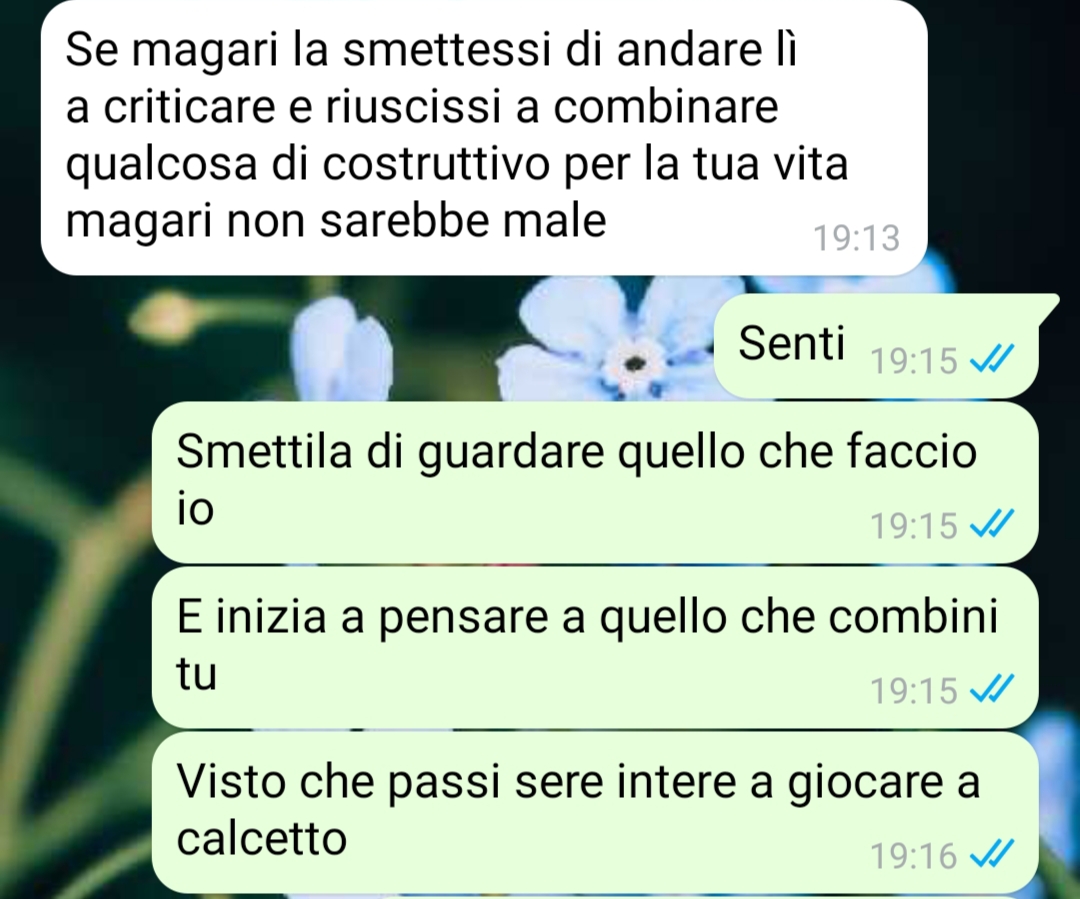This screenshot has width=1080, height=899.
Task: Tap the word 'calcetto' in last message
Action: pyautogui.click(x=262, y=838)
